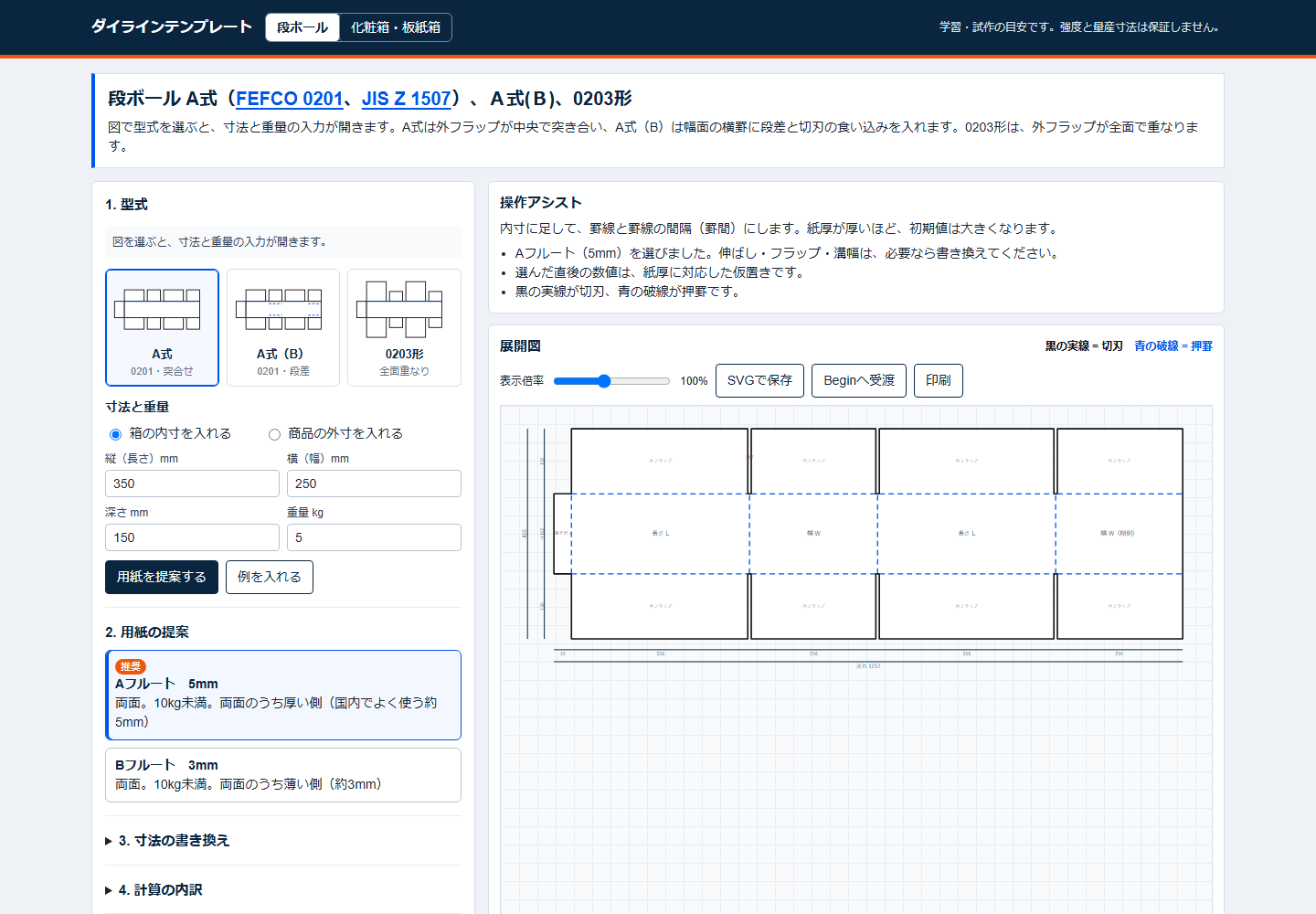Focus the 深さ mm input field
This screenshot has width=1316, height=914.
click(192, 537)
